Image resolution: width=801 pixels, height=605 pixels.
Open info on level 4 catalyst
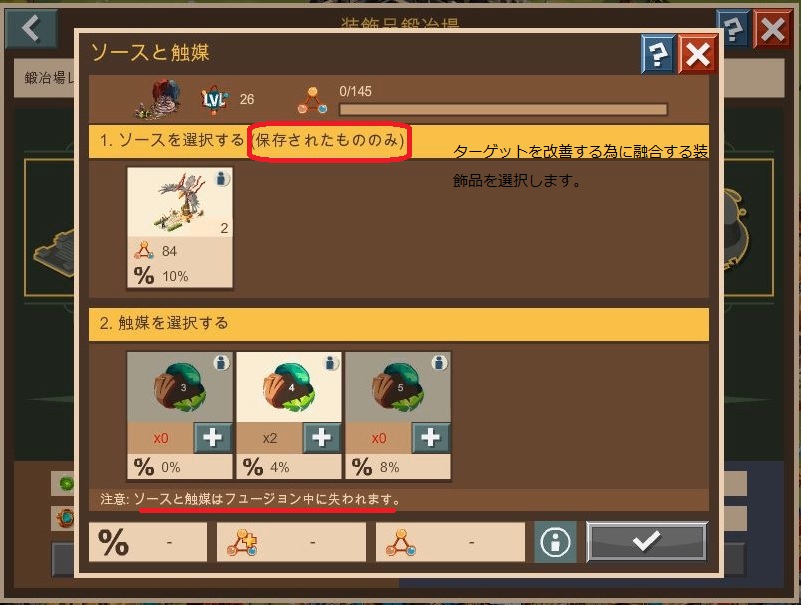click(331, 363)
